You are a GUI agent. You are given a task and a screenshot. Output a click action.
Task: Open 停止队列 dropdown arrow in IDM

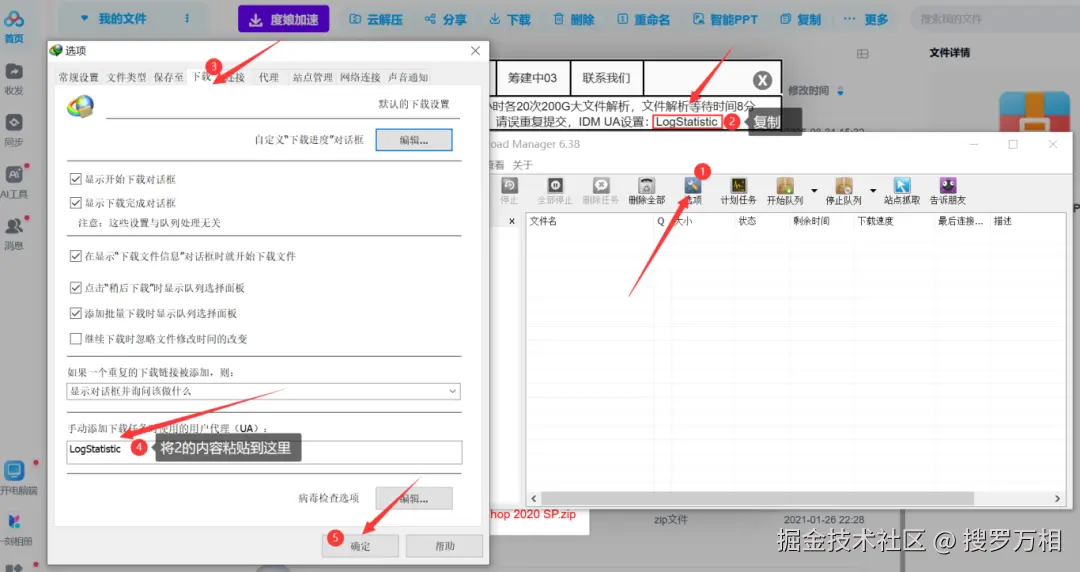[x=873, y=191]
